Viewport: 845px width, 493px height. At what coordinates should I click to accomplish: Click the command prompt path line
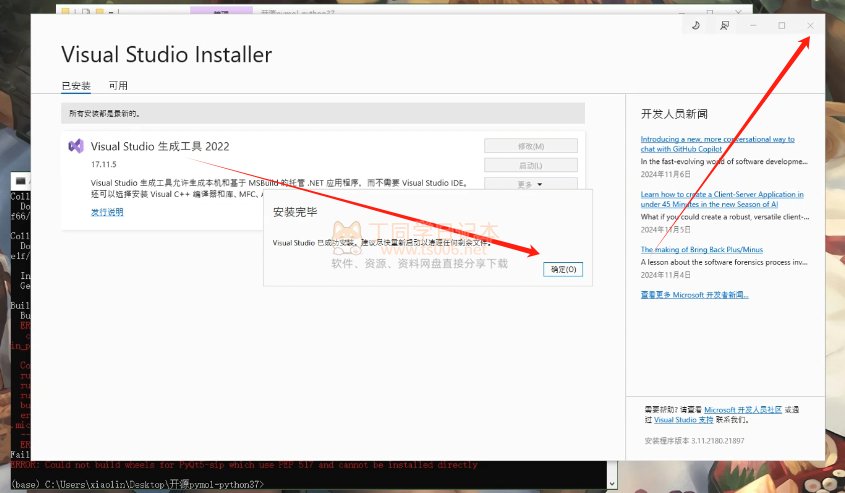click(x=137, y=484)
